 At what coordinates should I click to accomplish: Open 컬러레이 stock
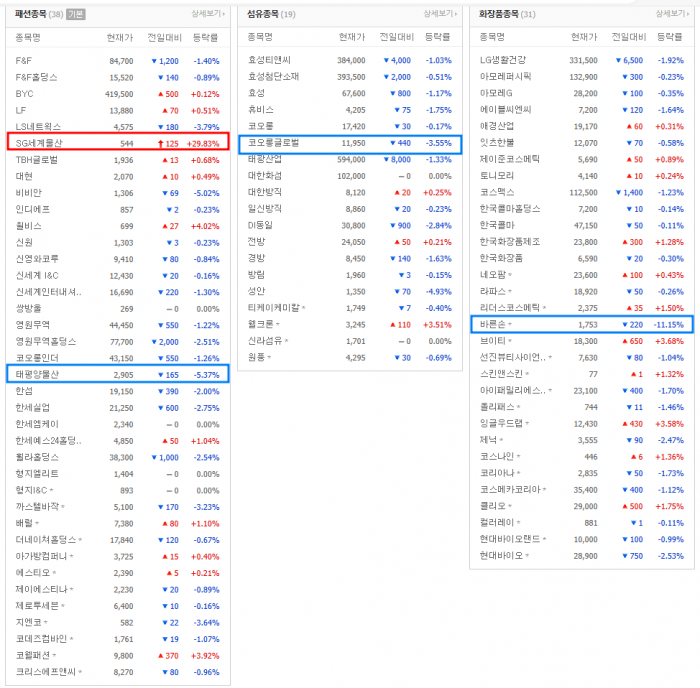(x=497, y=522)
